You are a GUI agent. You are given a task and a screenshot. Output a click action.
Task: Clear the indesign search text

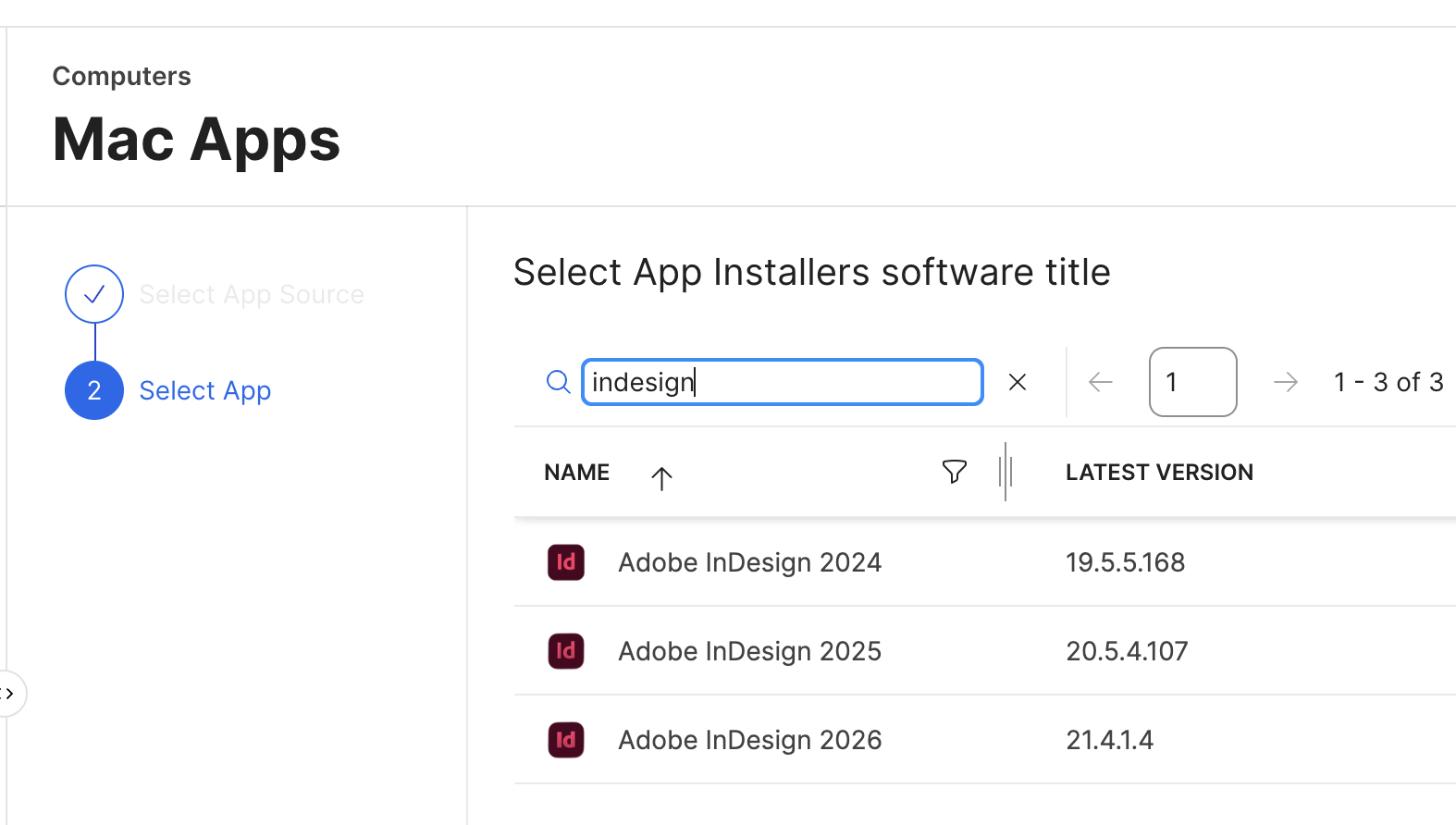point(1017,382)
